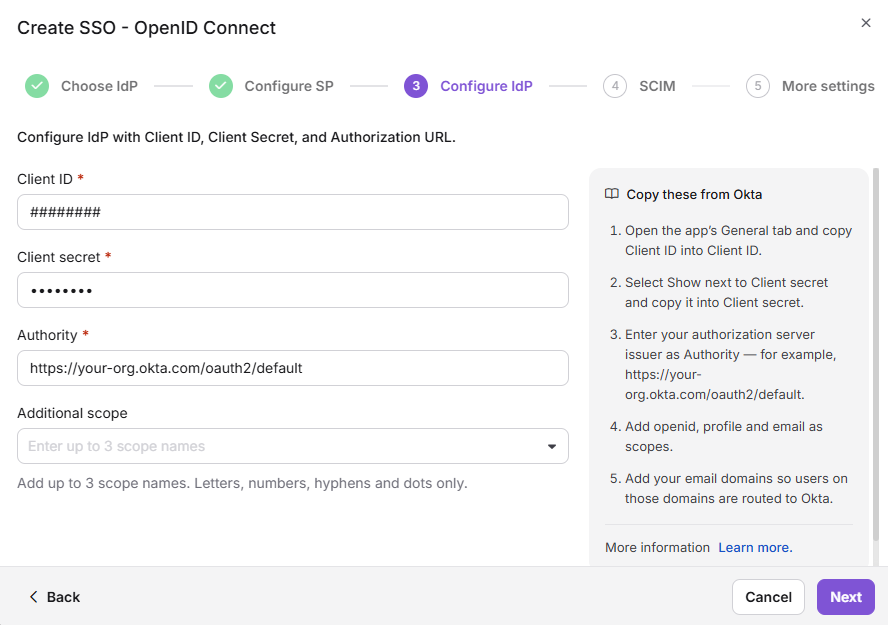Click the Back chevron arrow icon
The height and width of the screenshot is (625, 888).
click(34, 597)
